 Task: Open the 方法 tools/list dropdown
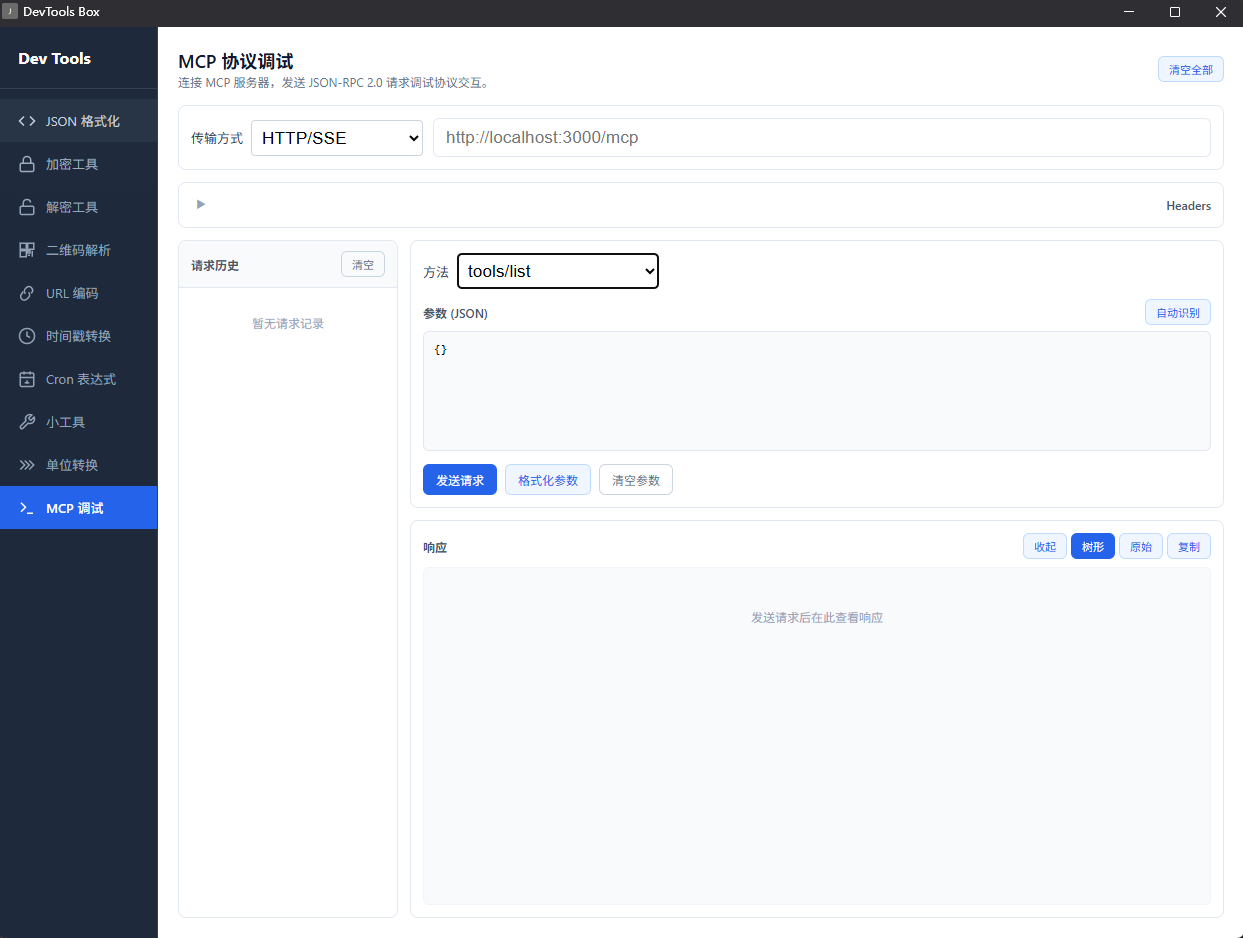(558, 271)
